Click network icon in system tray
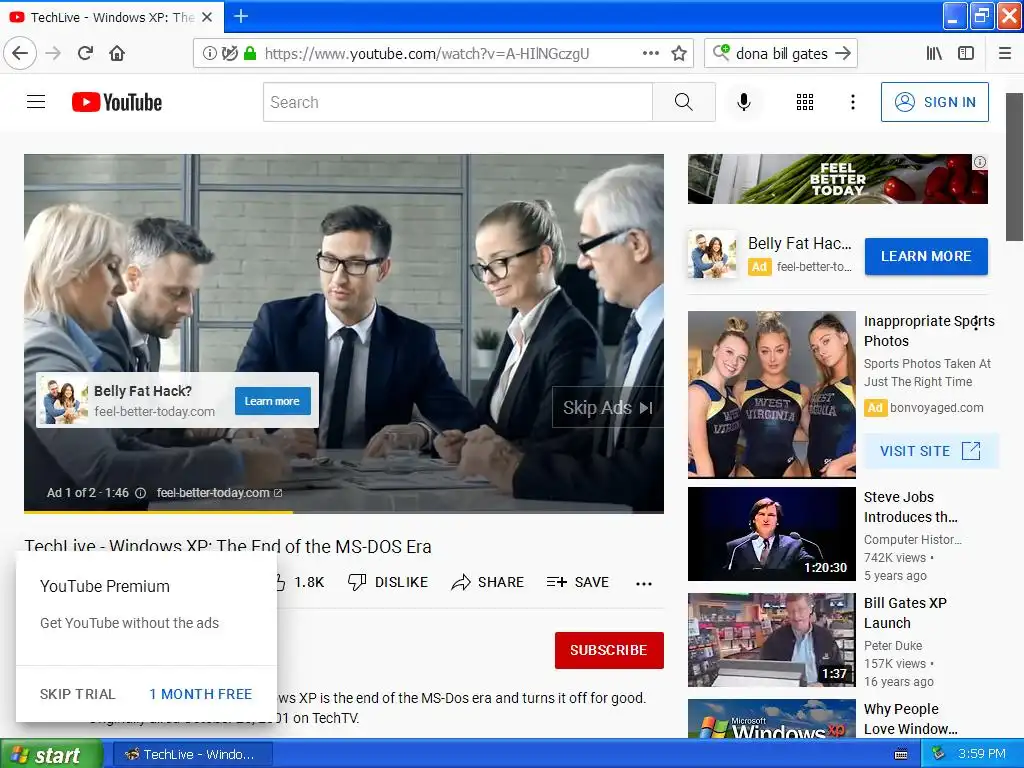 coord(938,753)
